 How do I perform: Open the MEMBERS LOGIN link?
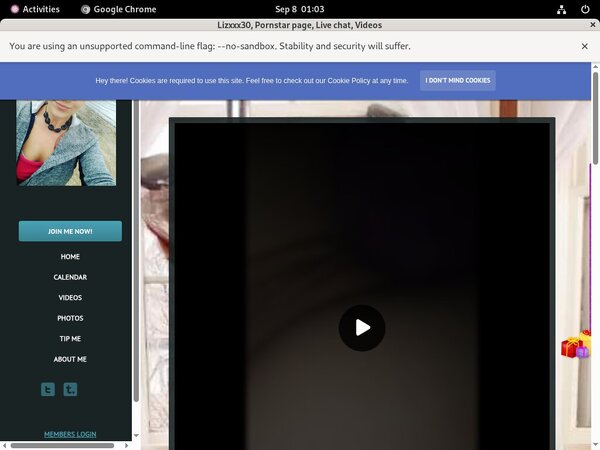click(x=70, y=434)
